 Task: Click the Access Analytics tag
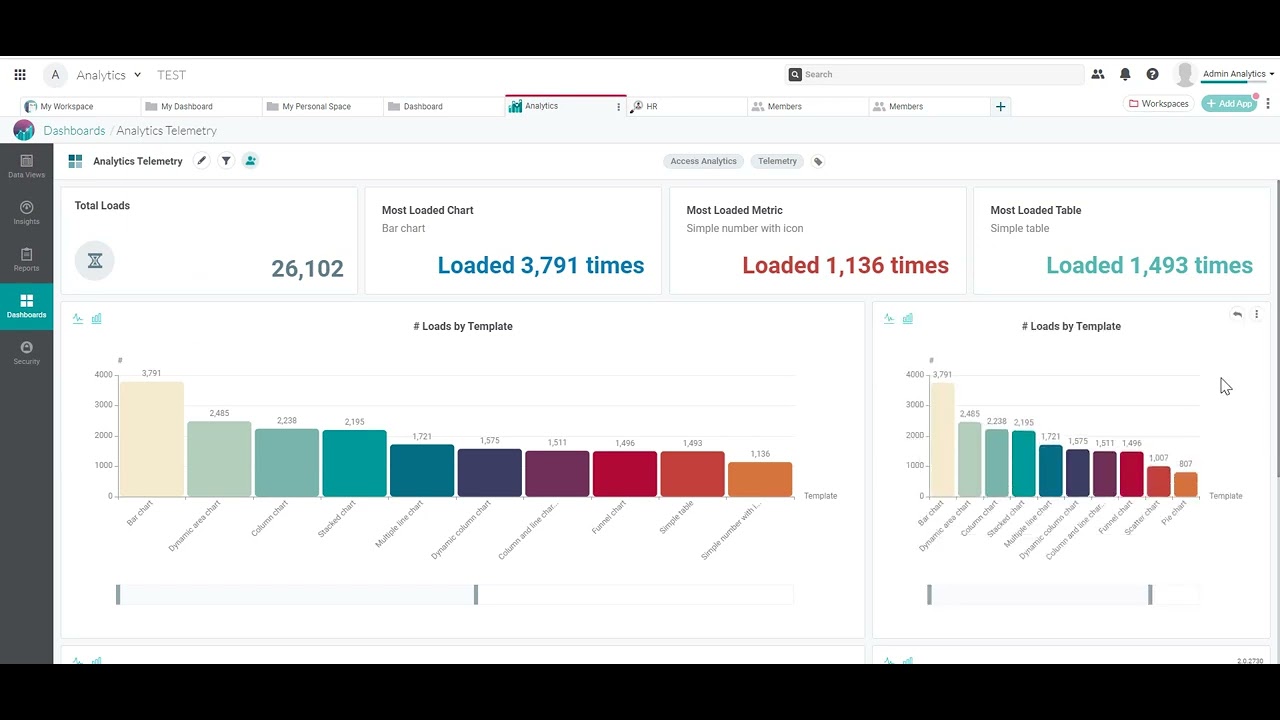[x=703, y=161]
